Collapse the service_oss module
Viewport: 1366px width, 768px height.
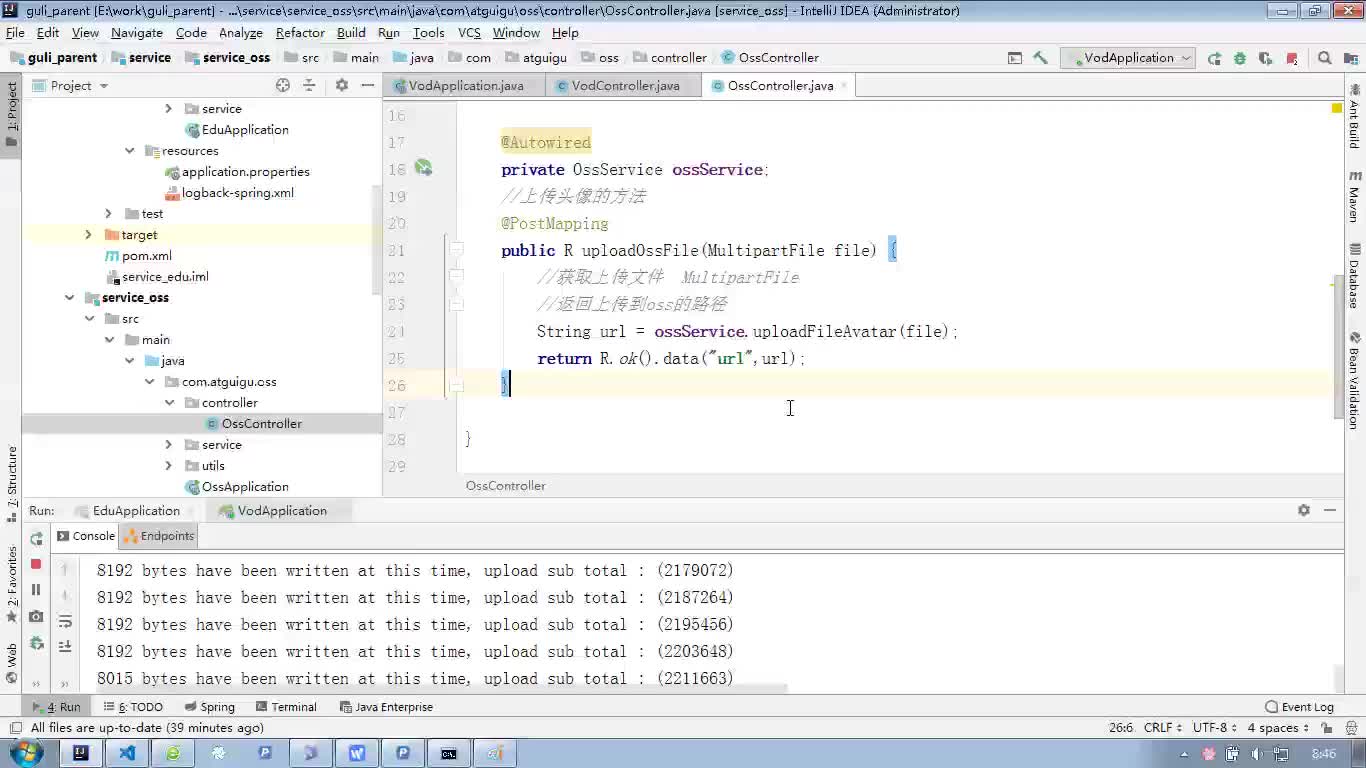[69, 298]
